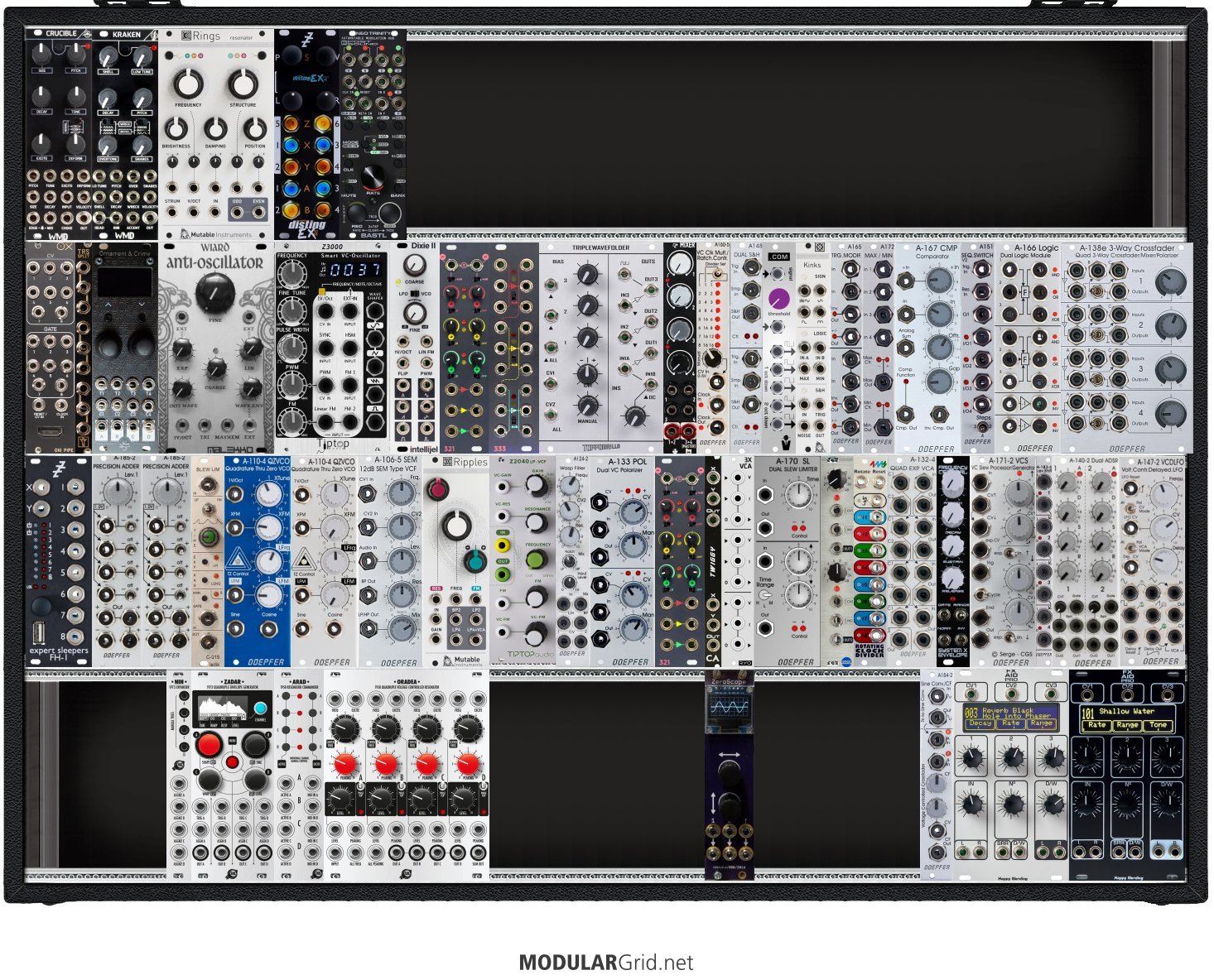Select the WMD Kraken module

point(124,134)
